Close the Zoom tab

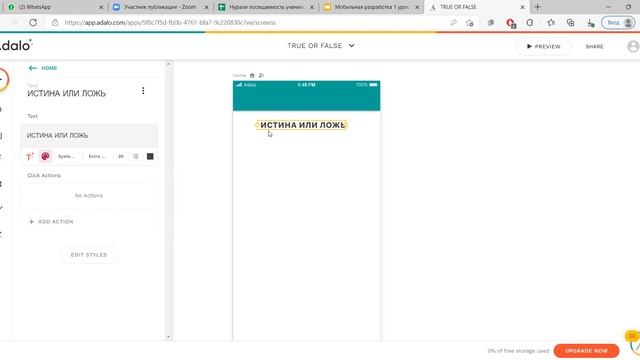[207, 7]
